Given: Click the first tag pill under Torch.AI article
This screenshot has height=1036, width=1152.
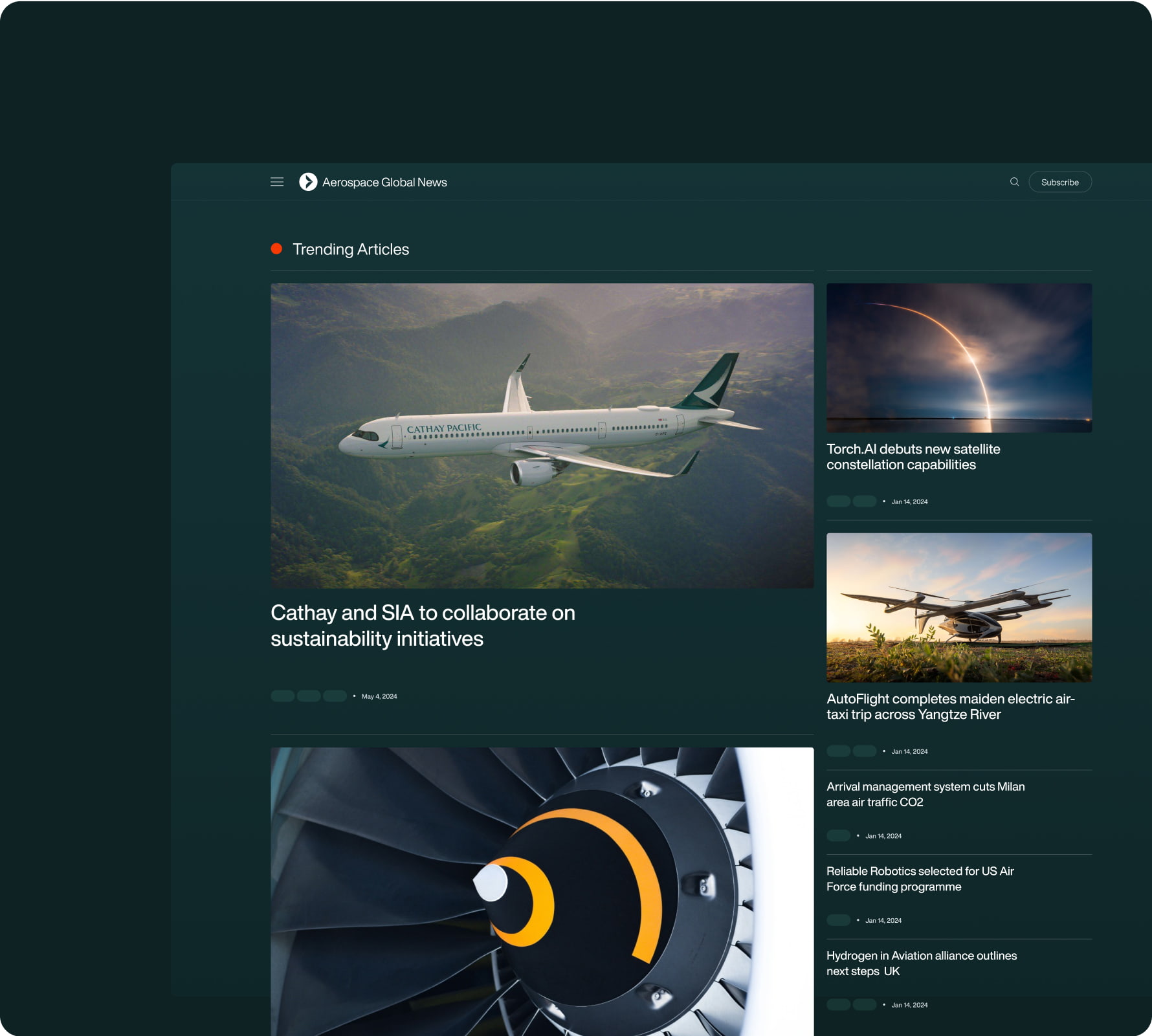Looking at the screenshot, I should (838, 501).
